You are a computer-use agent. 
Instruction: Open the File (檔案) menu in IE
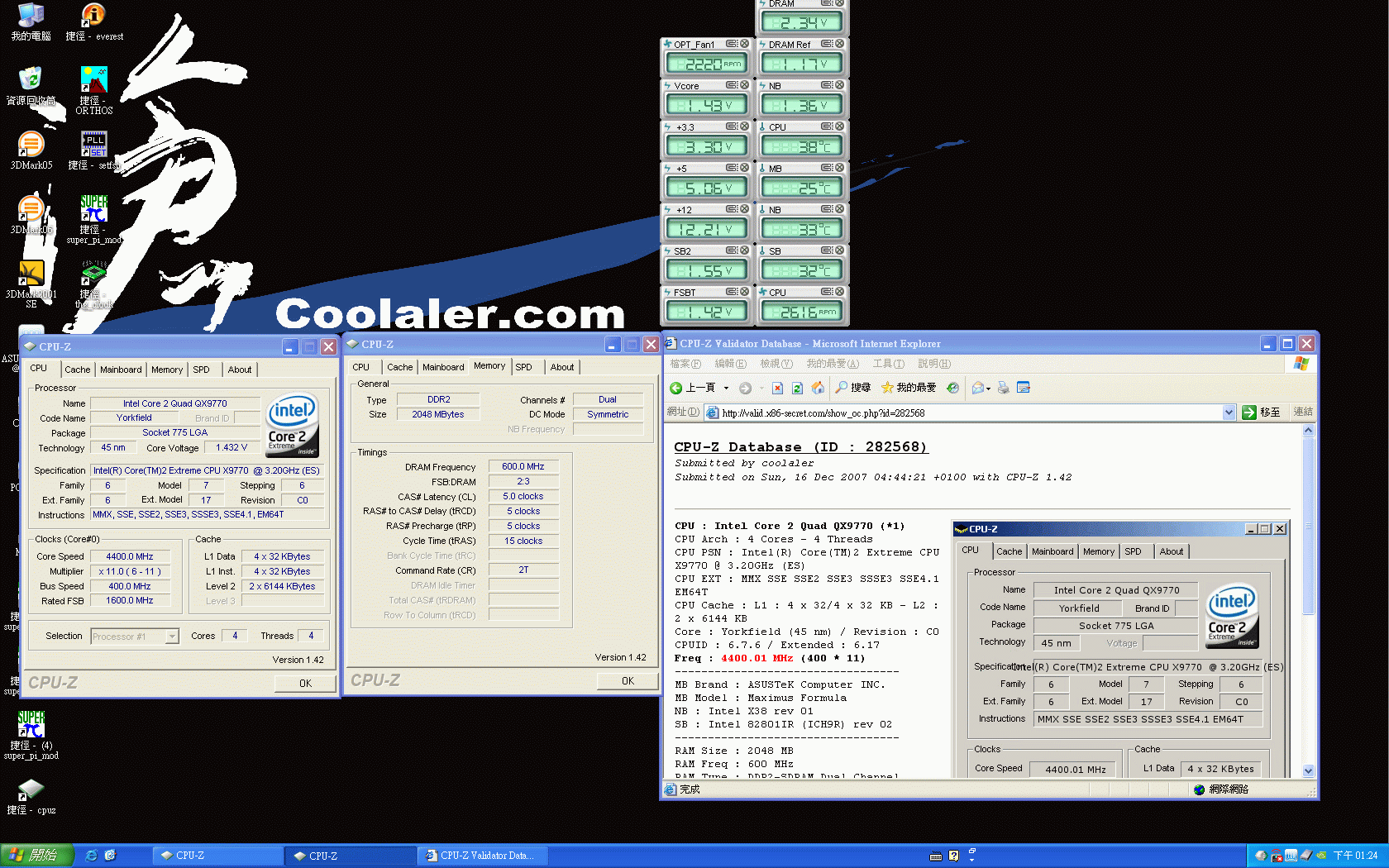tap(685, 364)
